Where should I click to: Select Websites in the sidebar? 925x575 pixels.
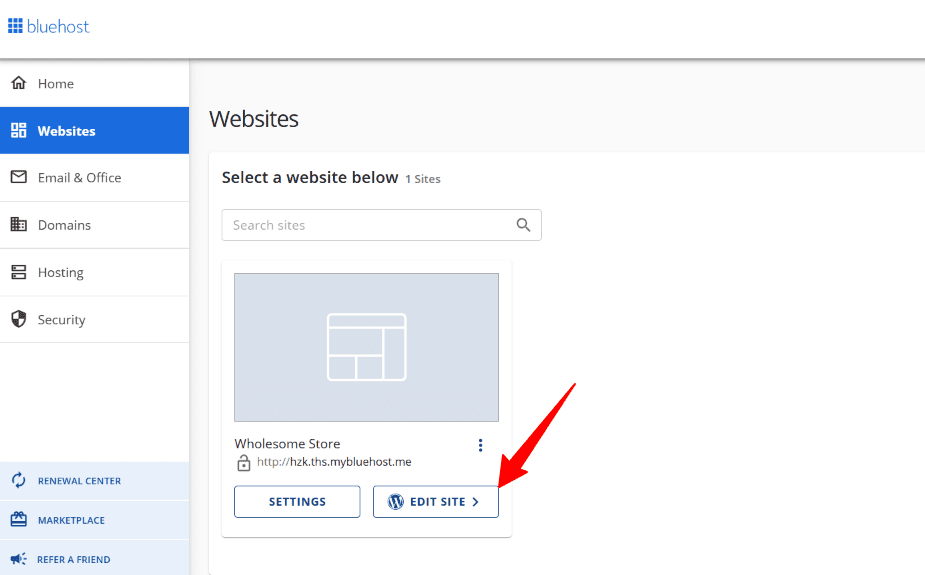coord(94,130)
